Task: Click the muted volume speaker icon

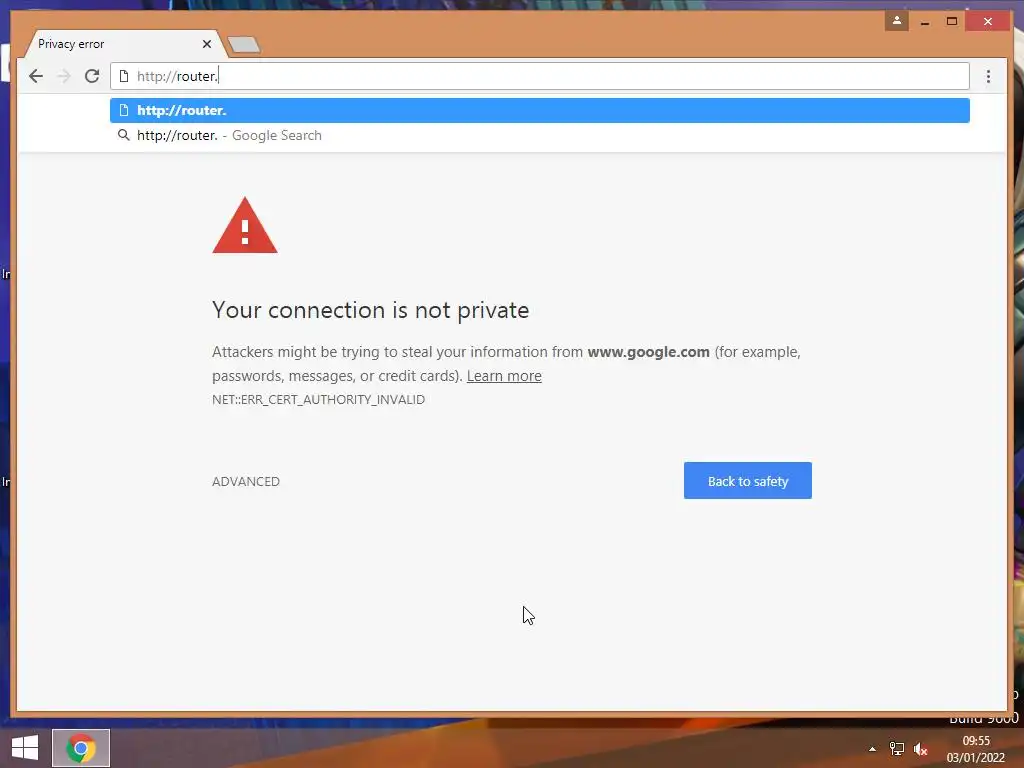Action: coord(920,749)
